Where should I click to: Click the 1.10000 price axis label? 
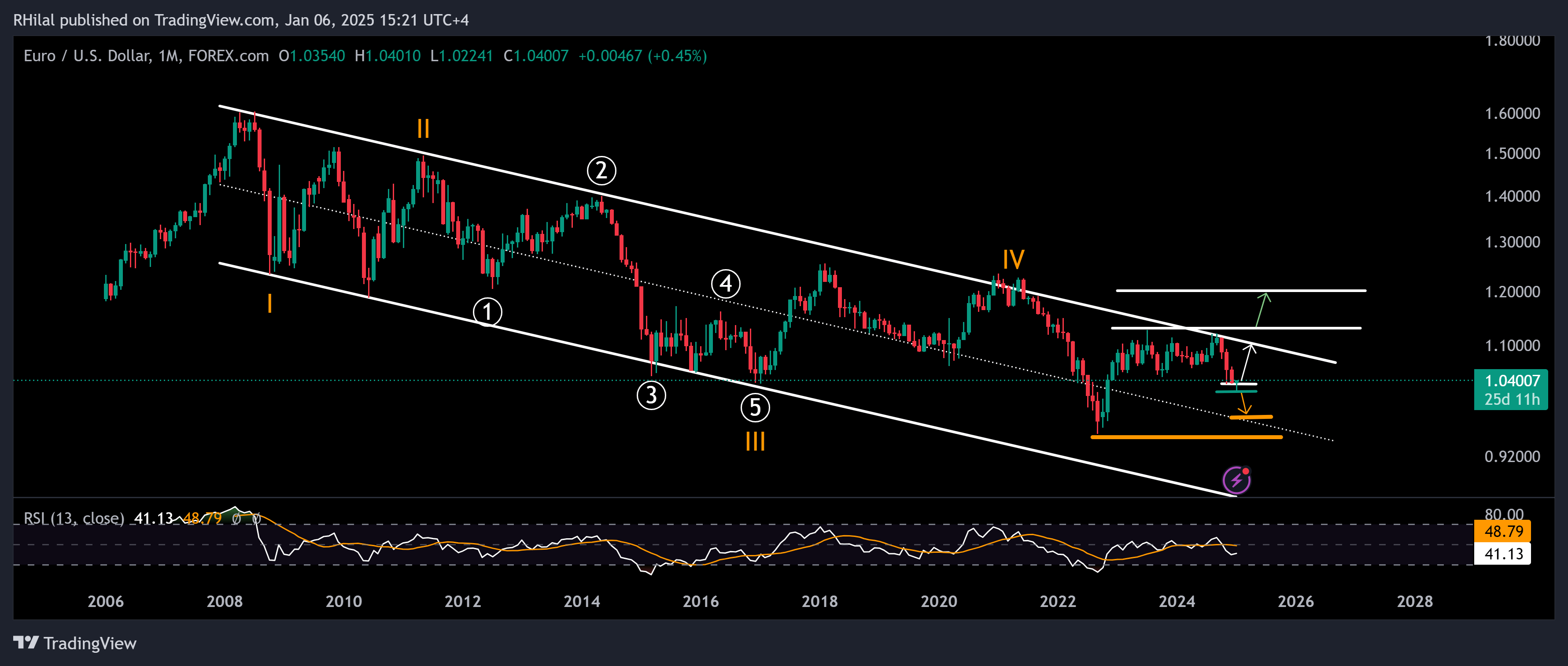[1513, 345]
